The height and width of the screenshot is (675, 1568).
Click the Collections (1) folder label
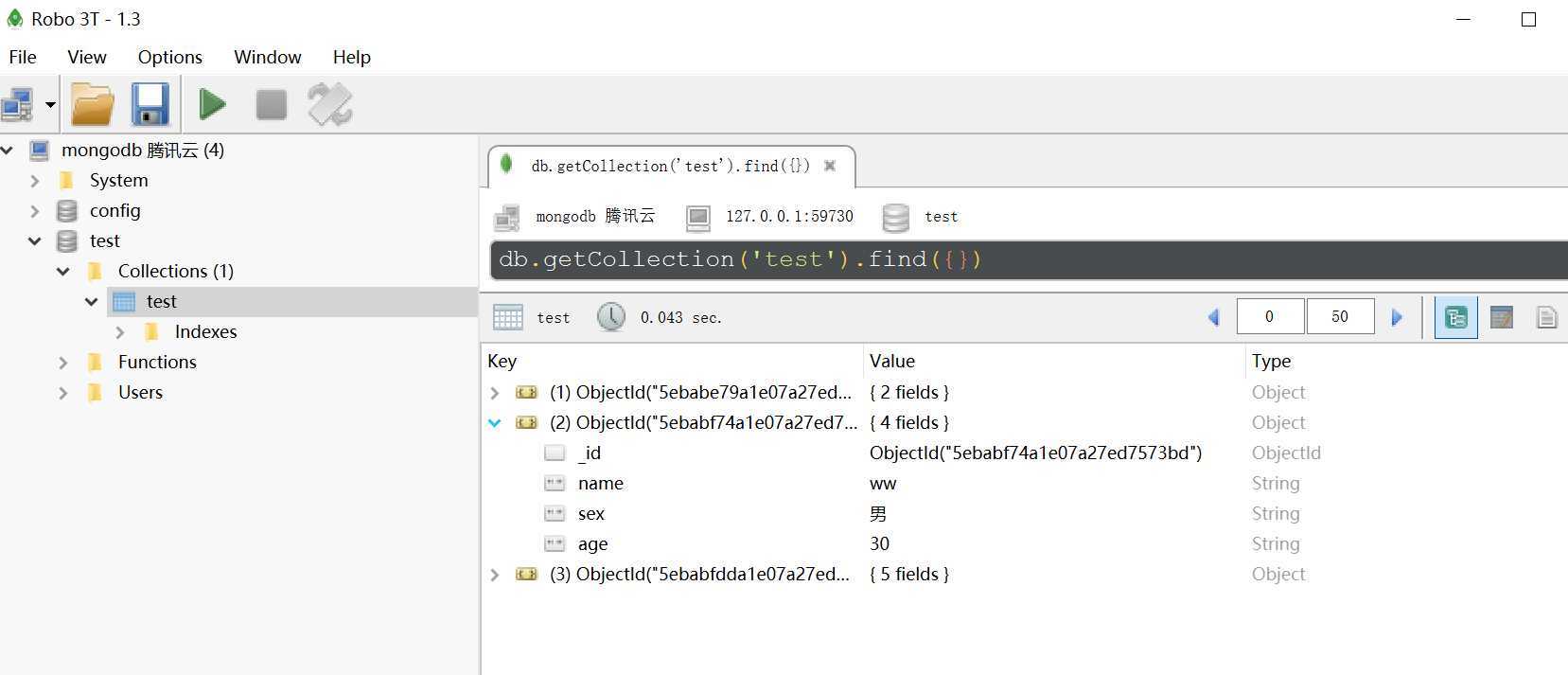[x=175, y=271]
